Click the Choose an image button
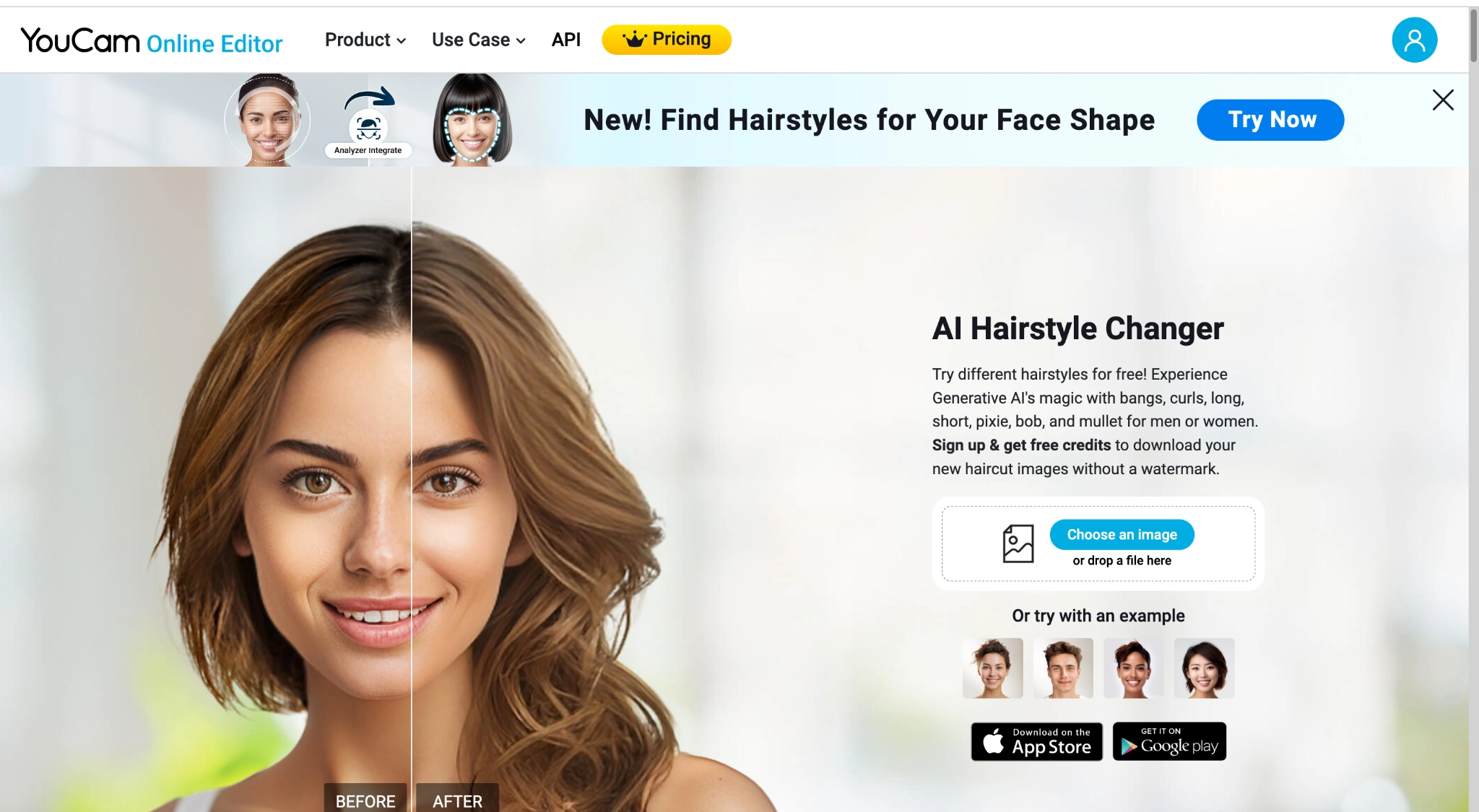The height and width of the screenshot is (812, 1479). [x=1122, y=534]
